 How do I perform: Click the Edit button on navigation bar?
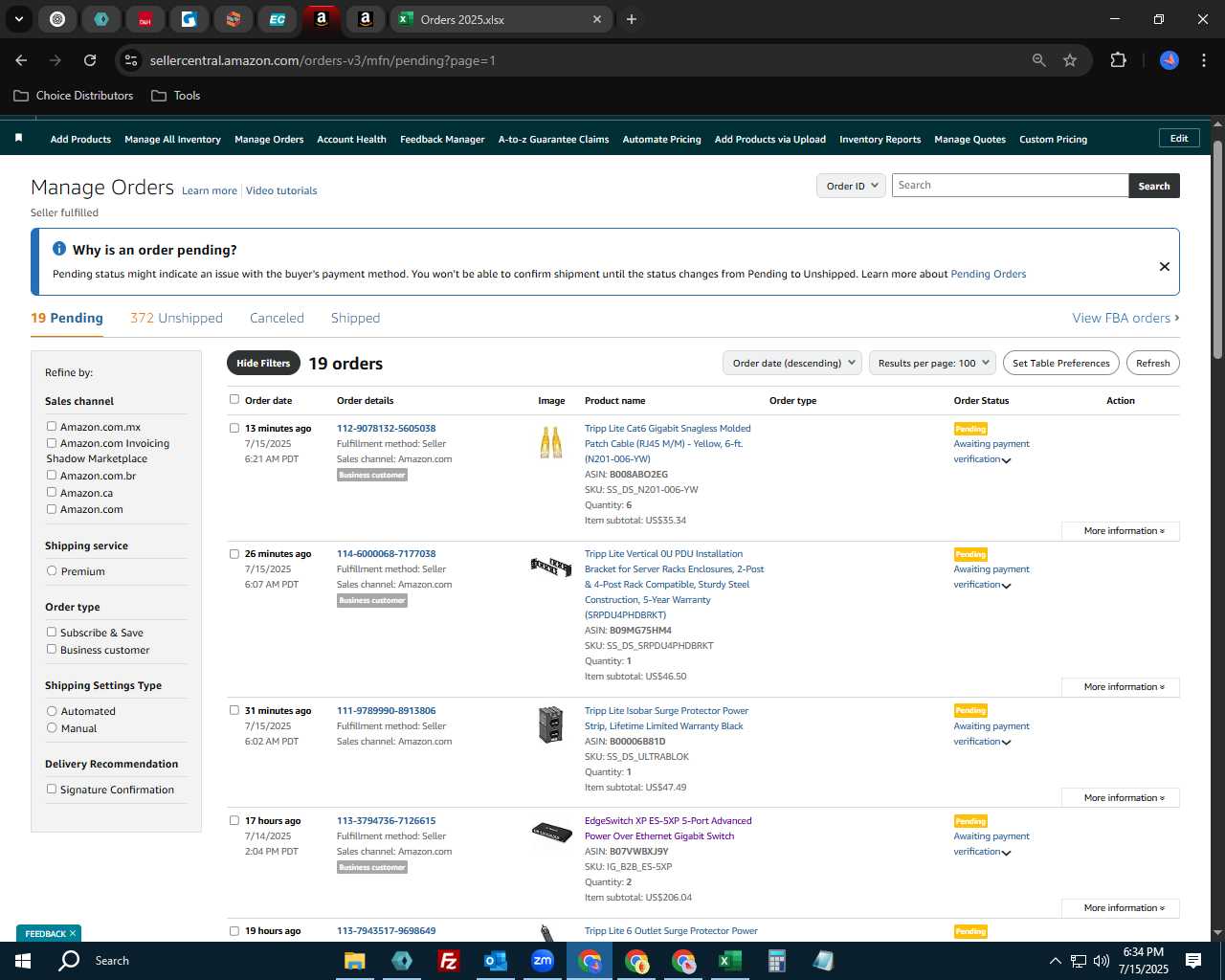click(x=1179, y=139)
